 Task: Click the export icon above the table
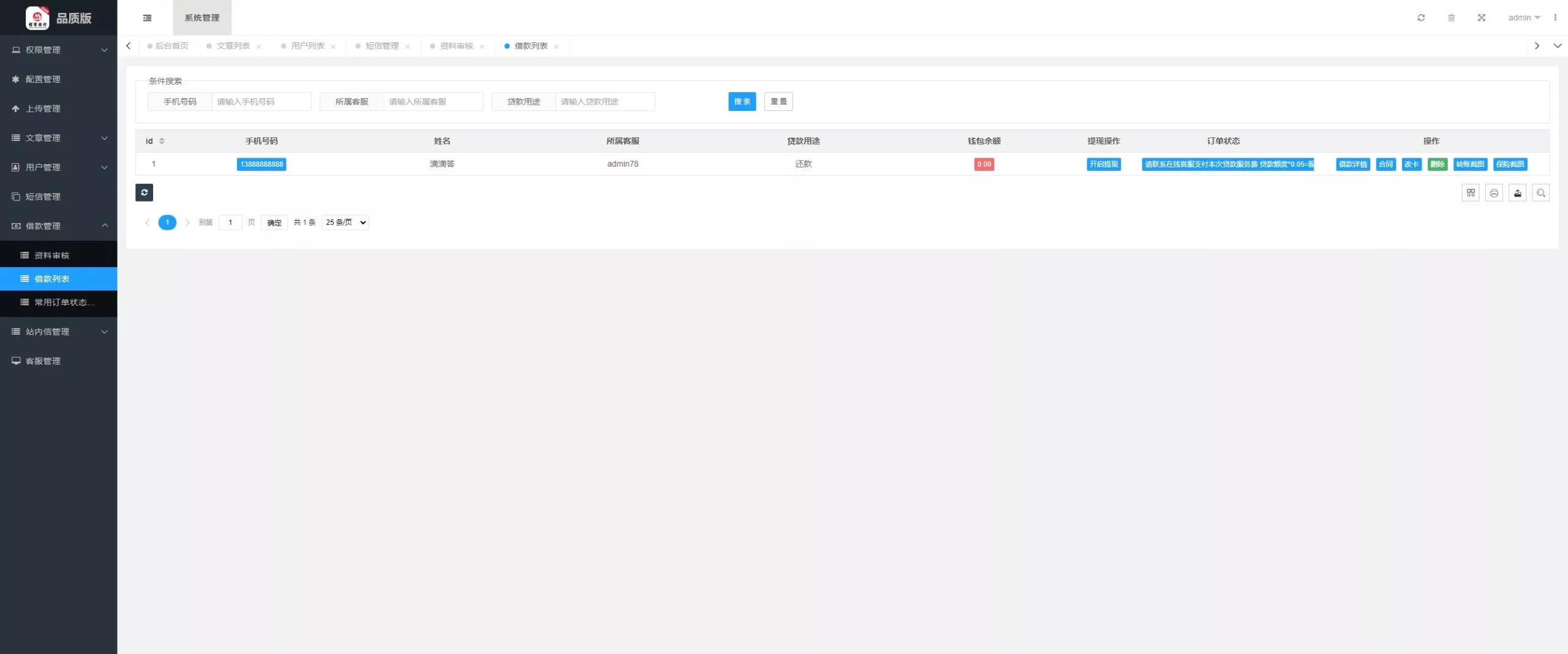1518,193
